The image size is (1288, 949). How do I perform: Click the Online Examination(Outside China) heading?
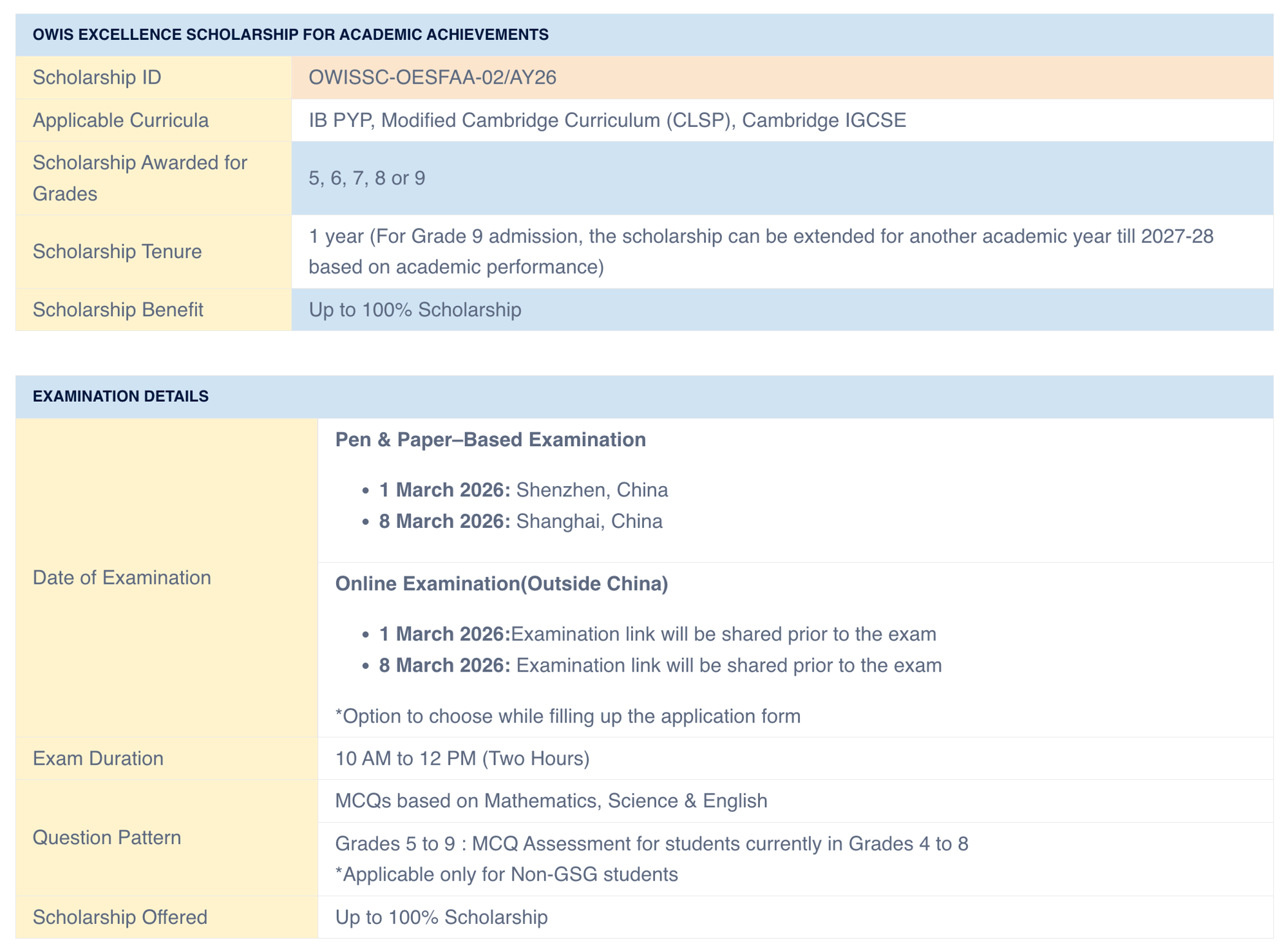coord(501,583)
